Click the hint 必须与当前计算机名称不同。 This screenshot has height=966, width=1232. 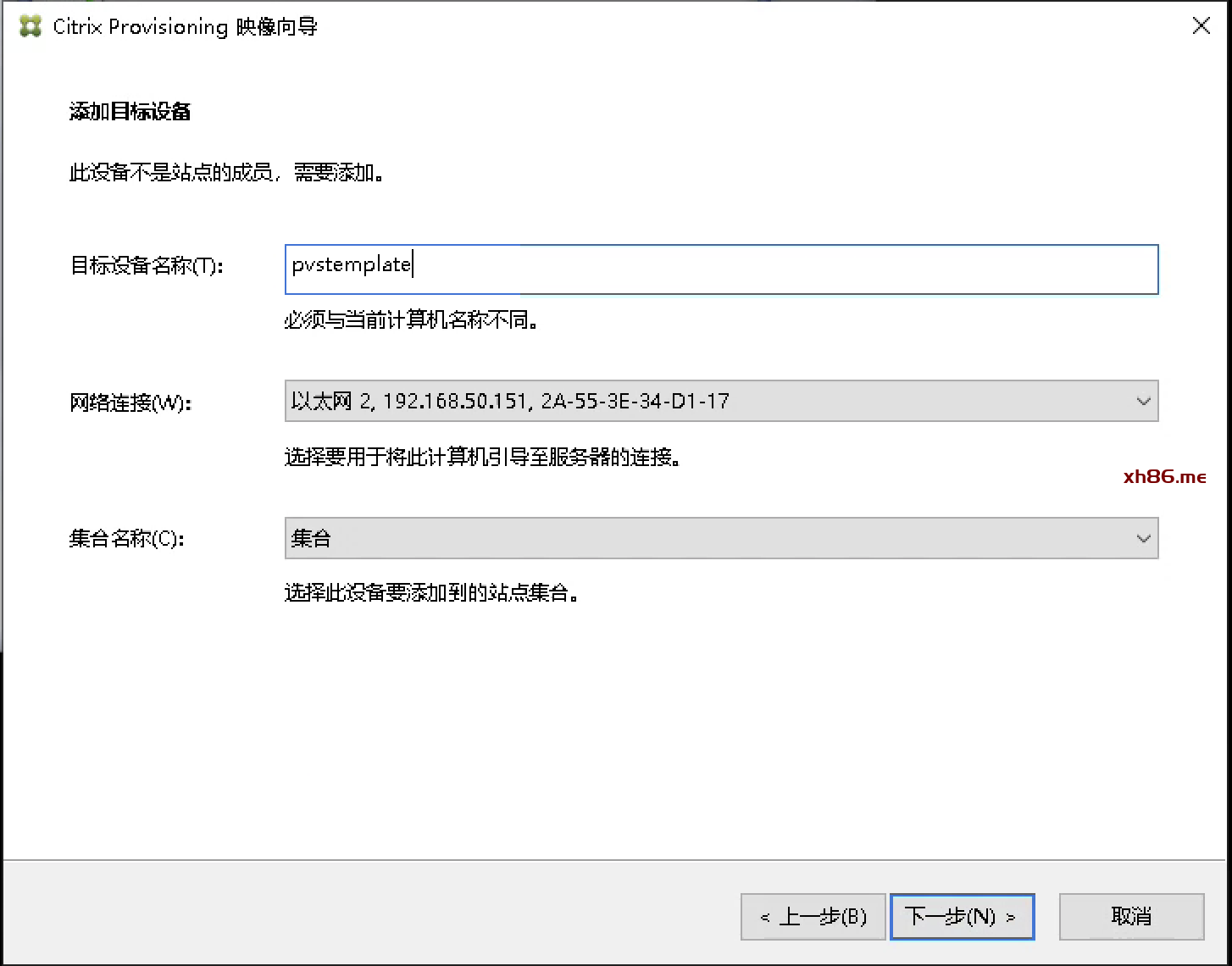tap(412, 320)
